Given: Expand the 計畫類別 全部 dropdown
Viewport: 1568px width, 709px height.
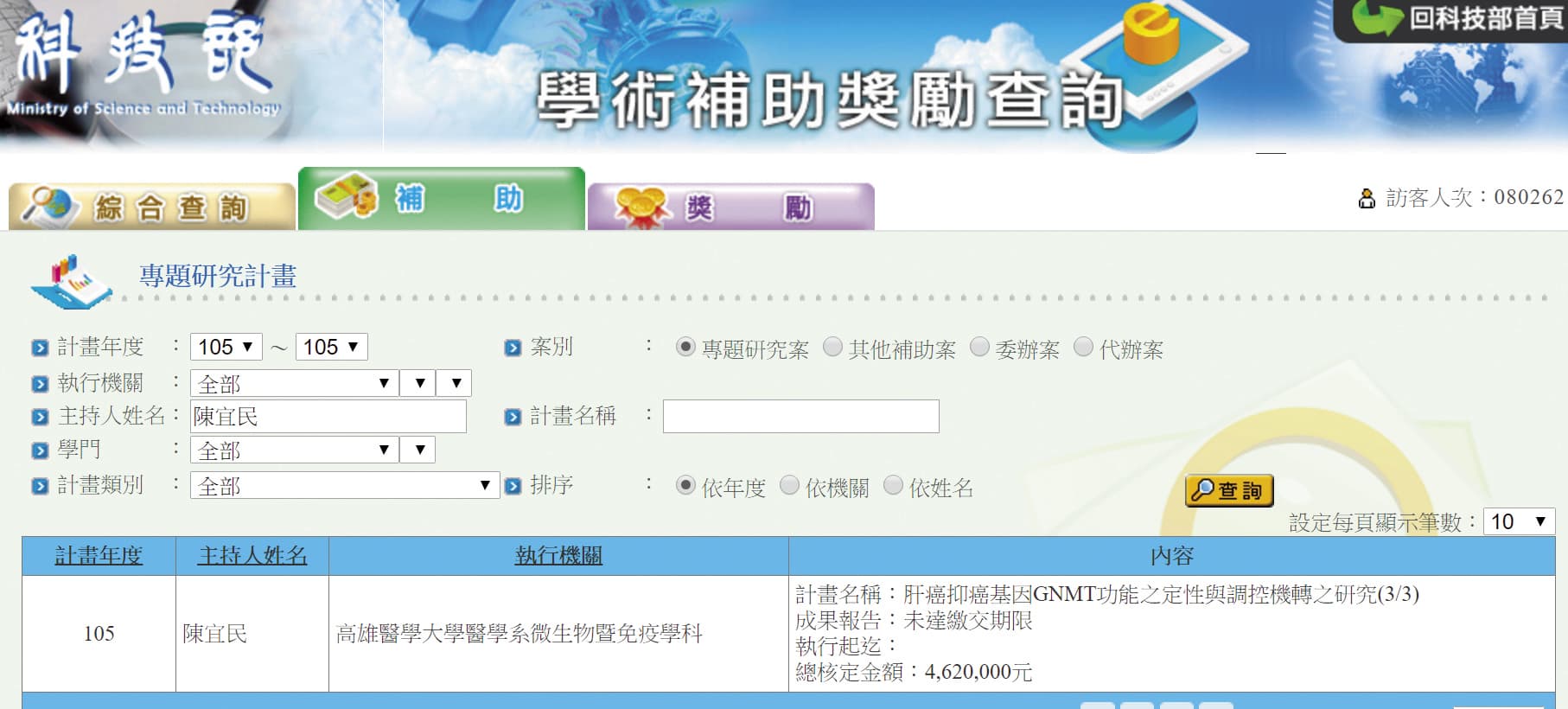Looking at the screenshot, I should tap(345, 485).
